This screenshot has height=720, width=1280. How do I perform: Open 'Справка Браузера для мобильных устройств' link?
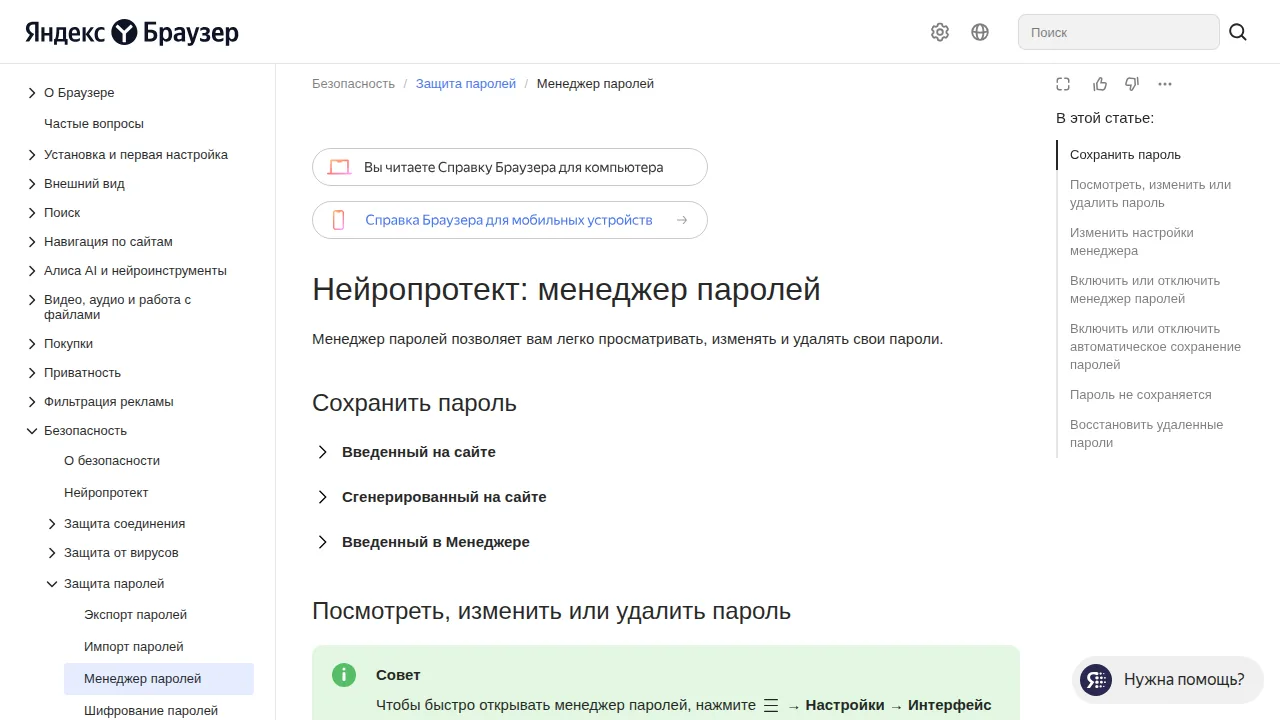tap(510, 220)
